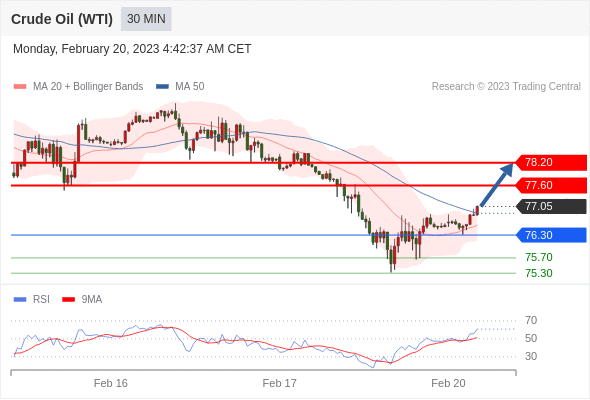Click the Feb 17 date label
Viewport: 590px width, 400px height.
coord(280,383)
